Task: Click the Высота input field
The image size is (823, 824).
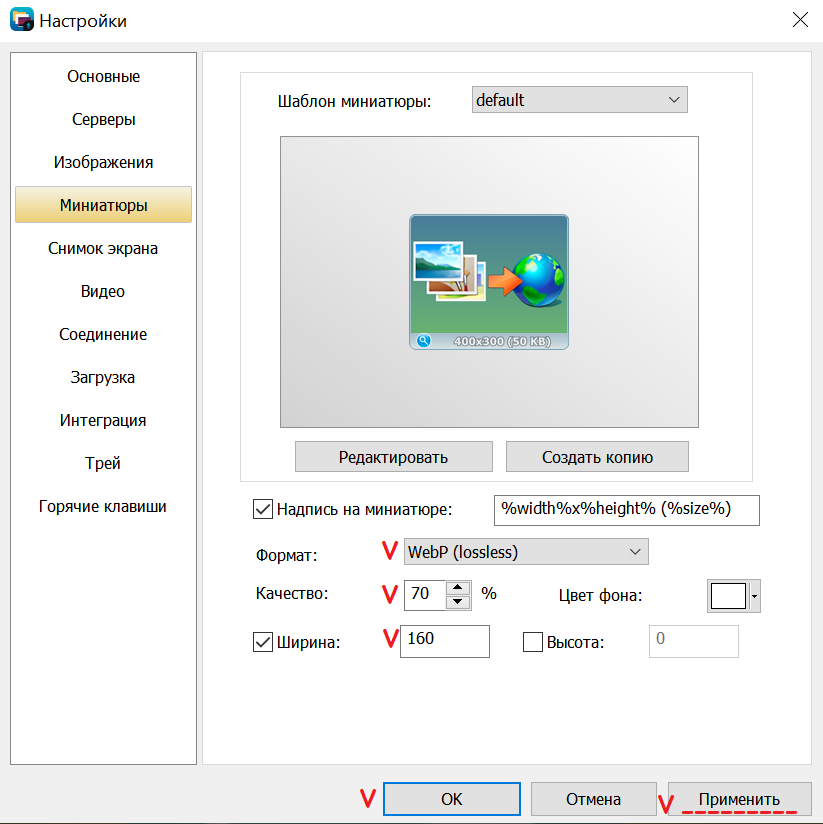Action: click(x=694, y=641)
